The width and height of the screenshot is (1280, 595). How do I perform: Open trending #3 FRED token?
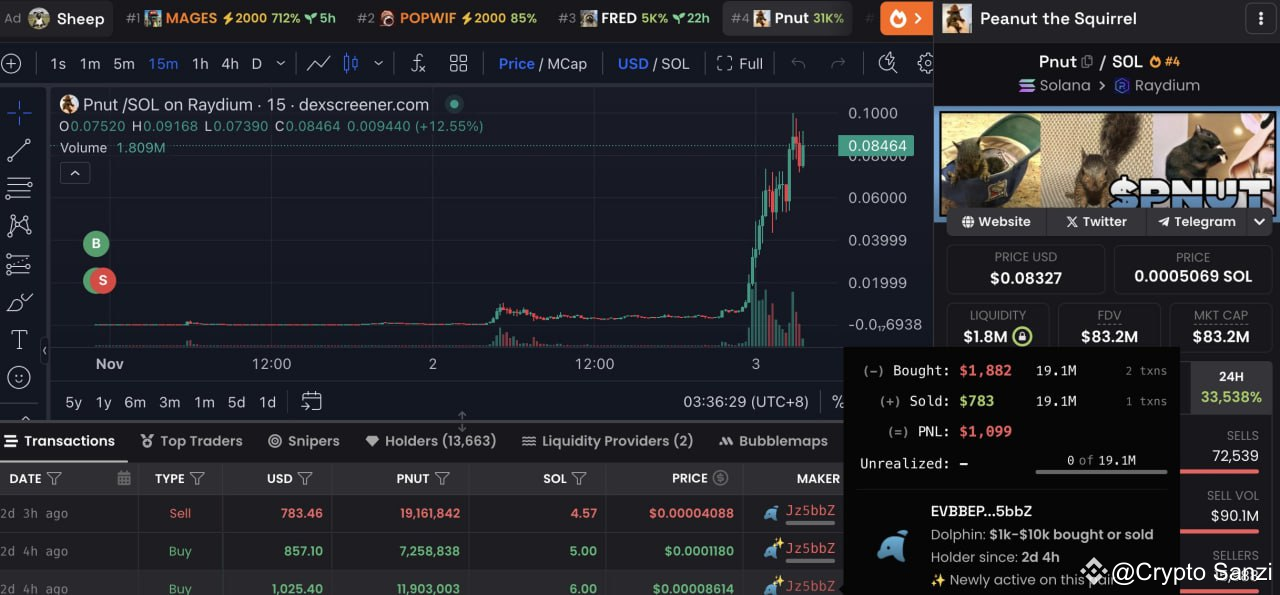pyautogui.click(x=634, y=18)
